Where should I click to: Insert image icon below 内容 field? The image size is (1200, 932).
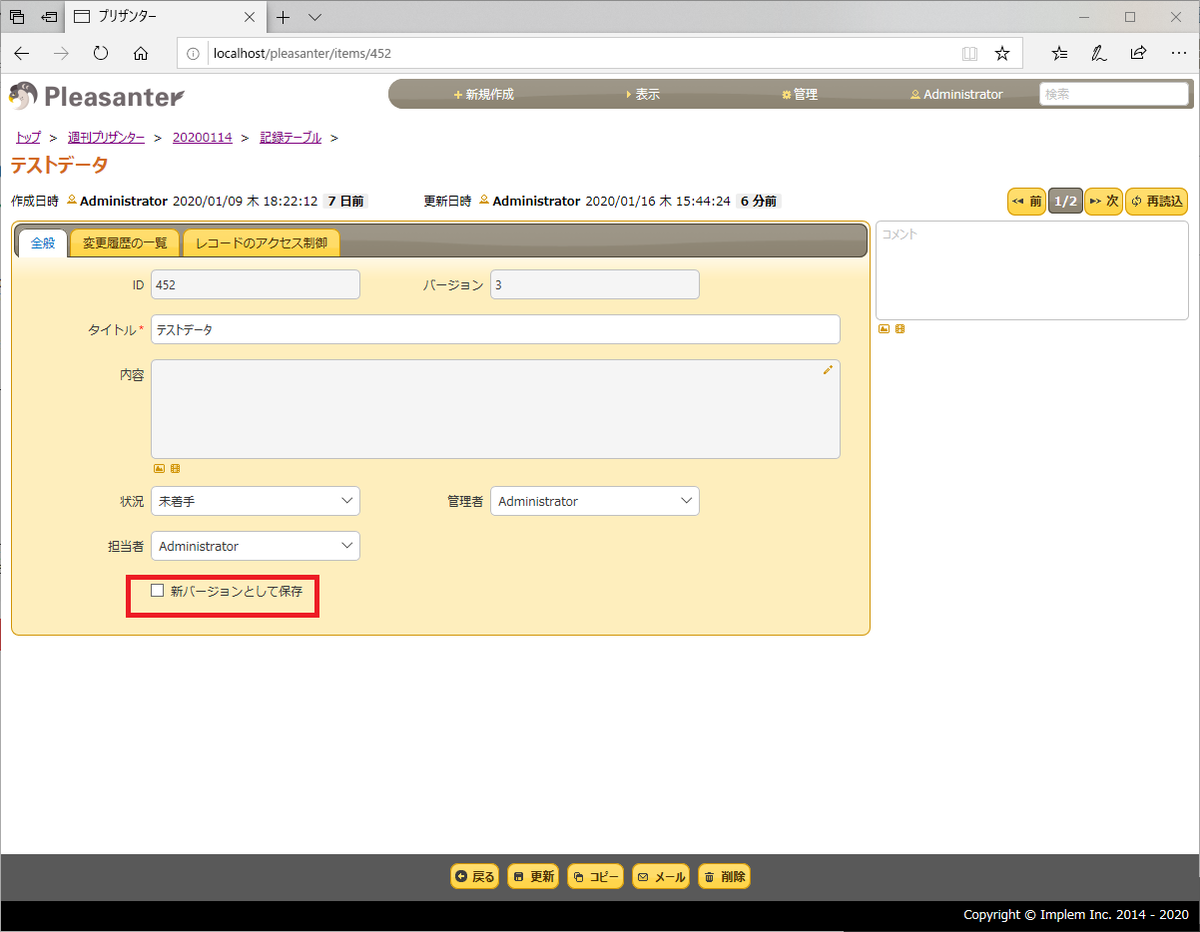tap(159, 468)
